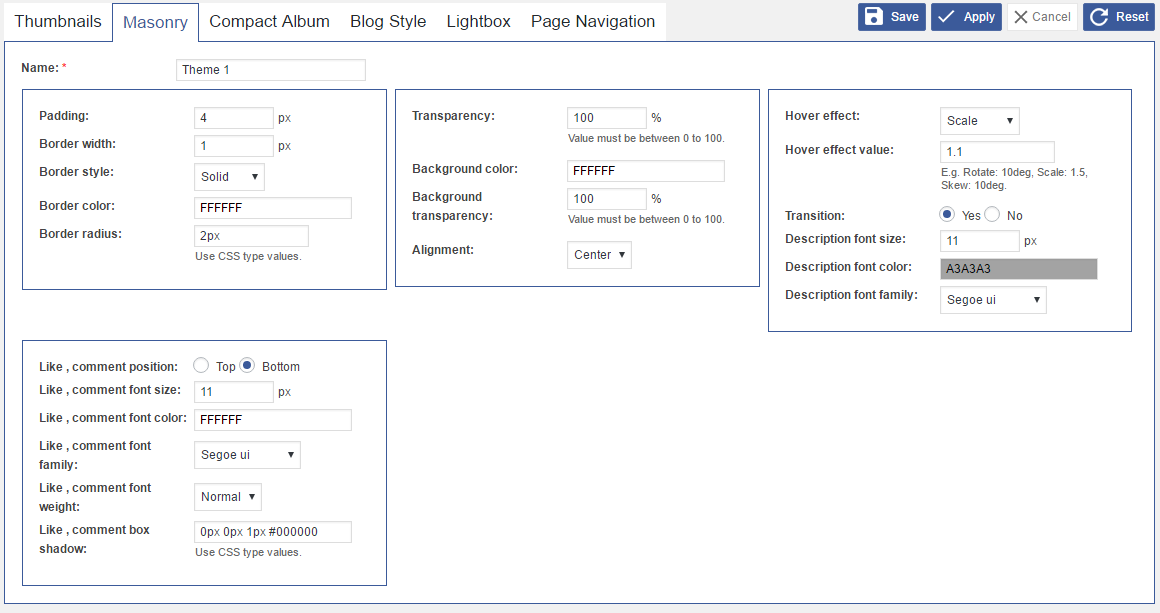This screenshot has height=613, width=1160.
Task: Click the theme Name input field
Action: click(x=270, y=70)
